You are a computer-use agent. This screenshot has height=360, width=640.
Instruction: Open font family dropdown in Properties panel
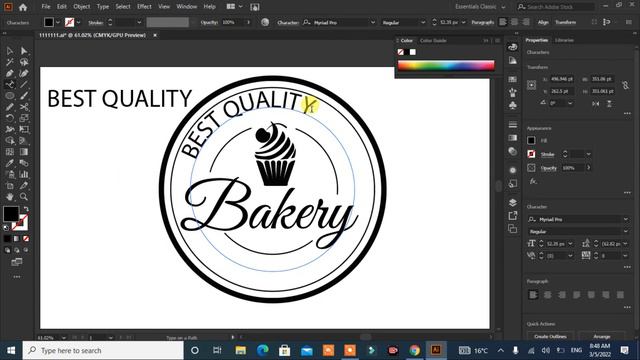[625, 219]
